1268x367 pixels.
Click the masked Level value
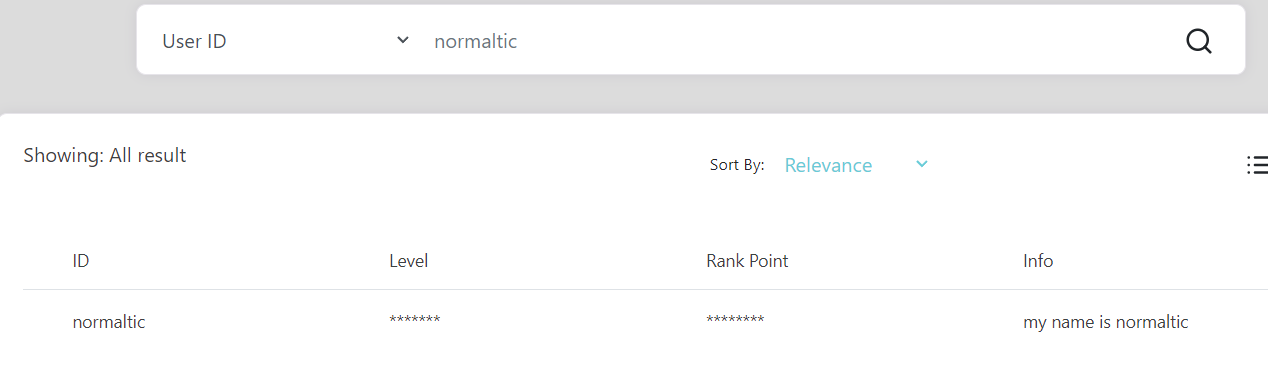click(x=415, y=320)
